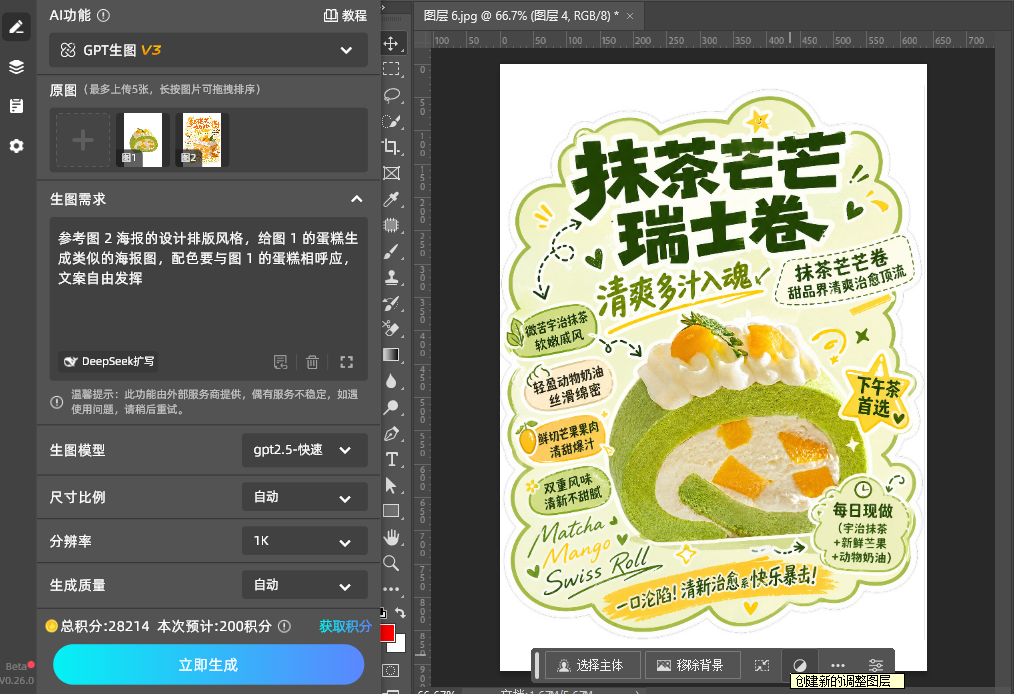Select the 图2 poster thumbnail
This screenshot has height=694, width=1014.
tap(202, 140)
